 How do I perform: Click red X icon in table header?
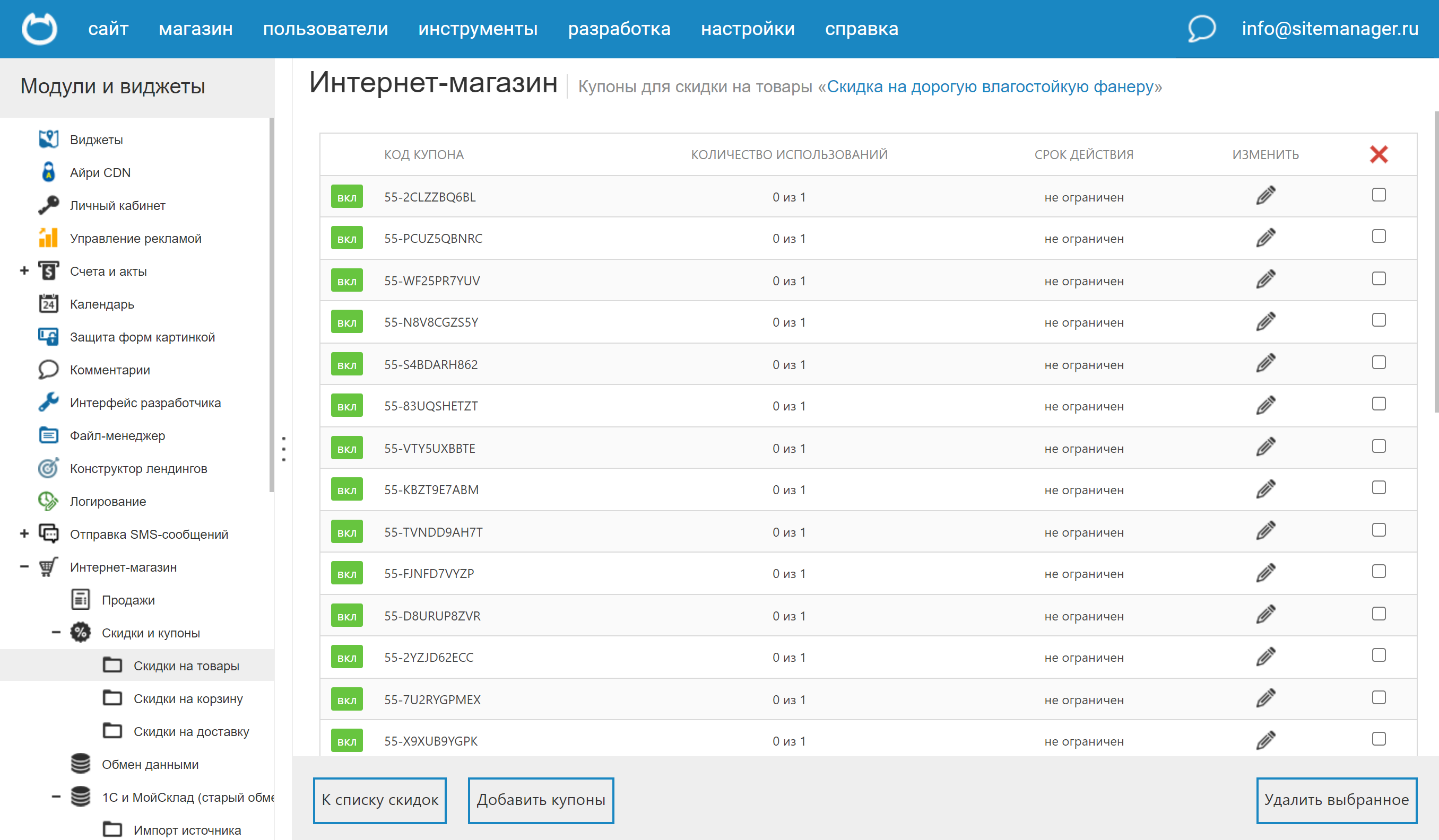click(1378, 154)
